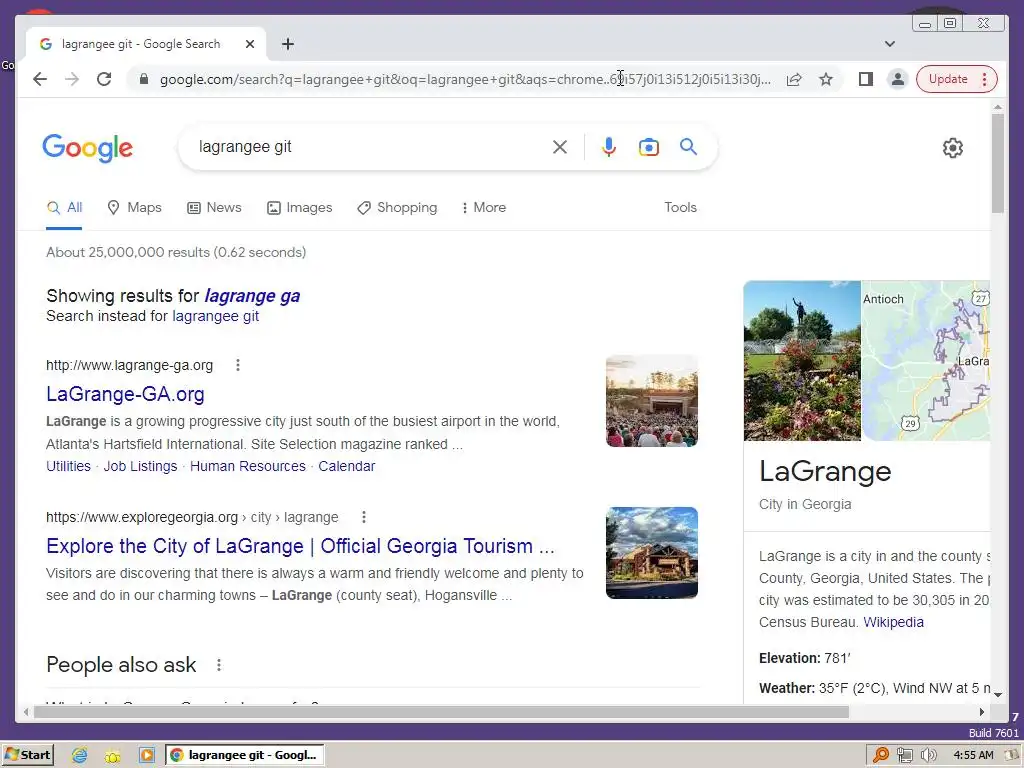Open the Human Resources sitelink
Image resolution: width=1024 pixels, height=768 pixels.
point(248,466)
